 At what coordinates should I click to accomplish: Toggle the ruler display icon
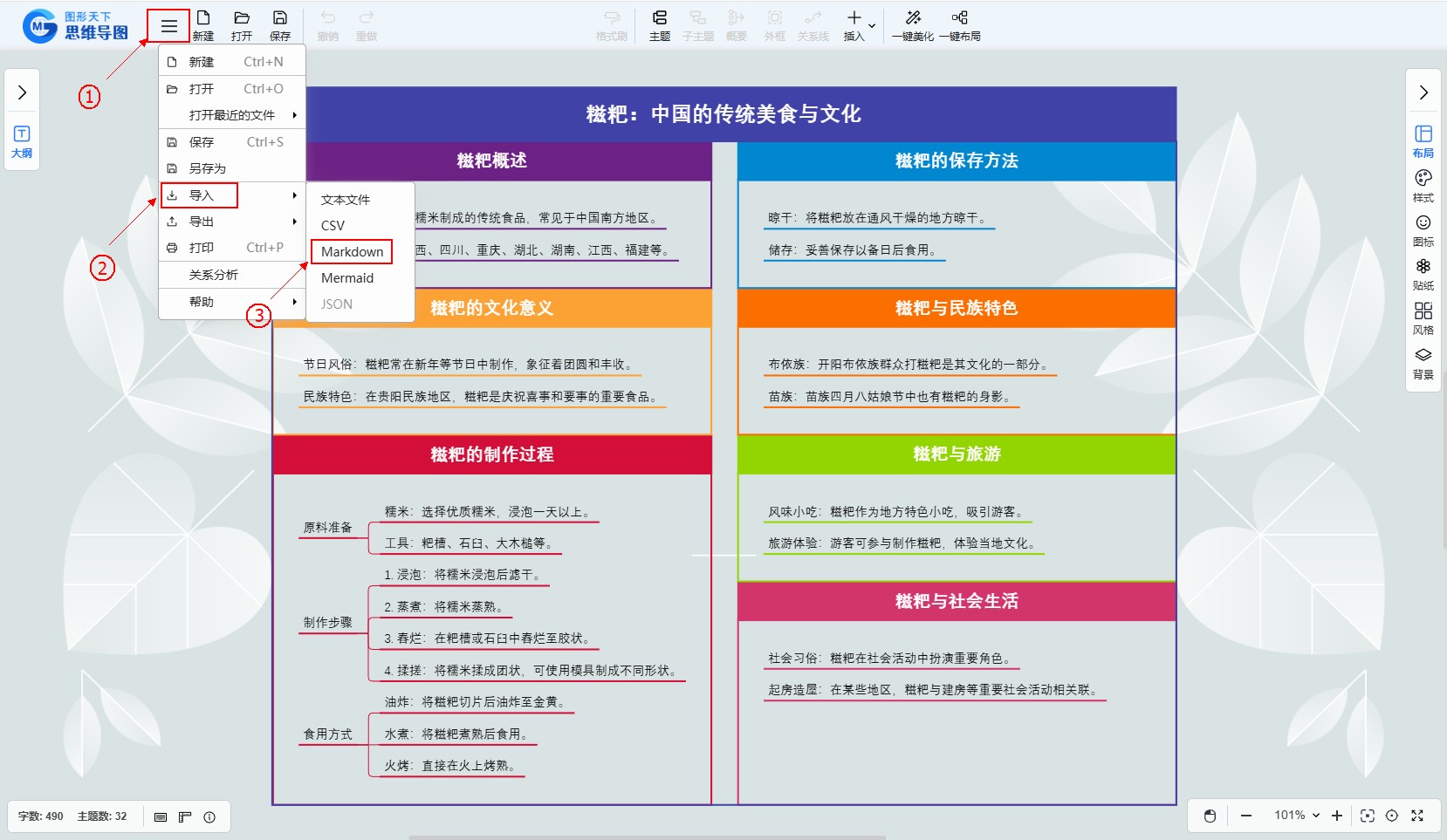[x=185, y=817]
